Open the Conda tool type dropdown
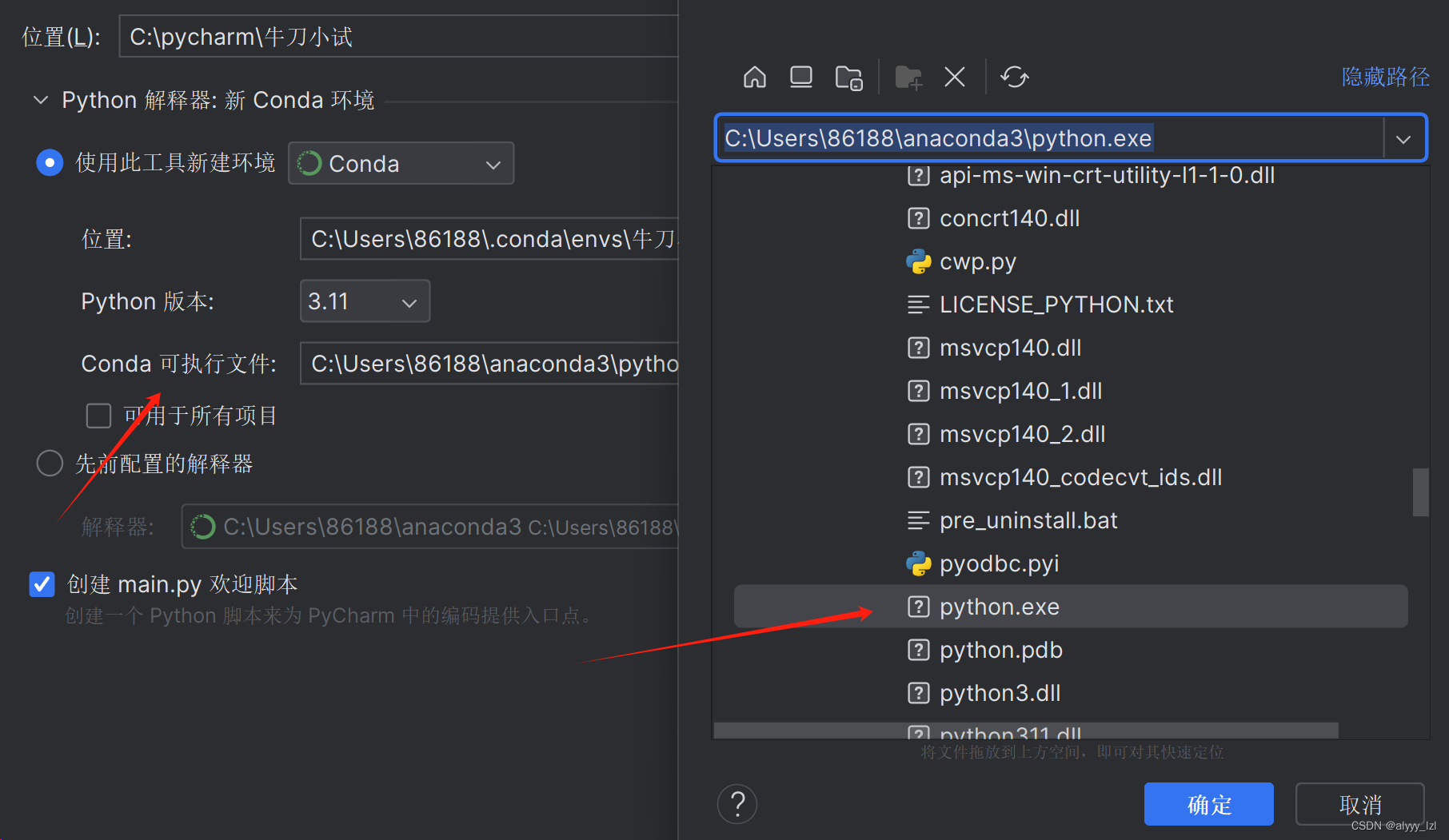The image size is (1449, 840). pyautogui.click(x=401, y=163)
